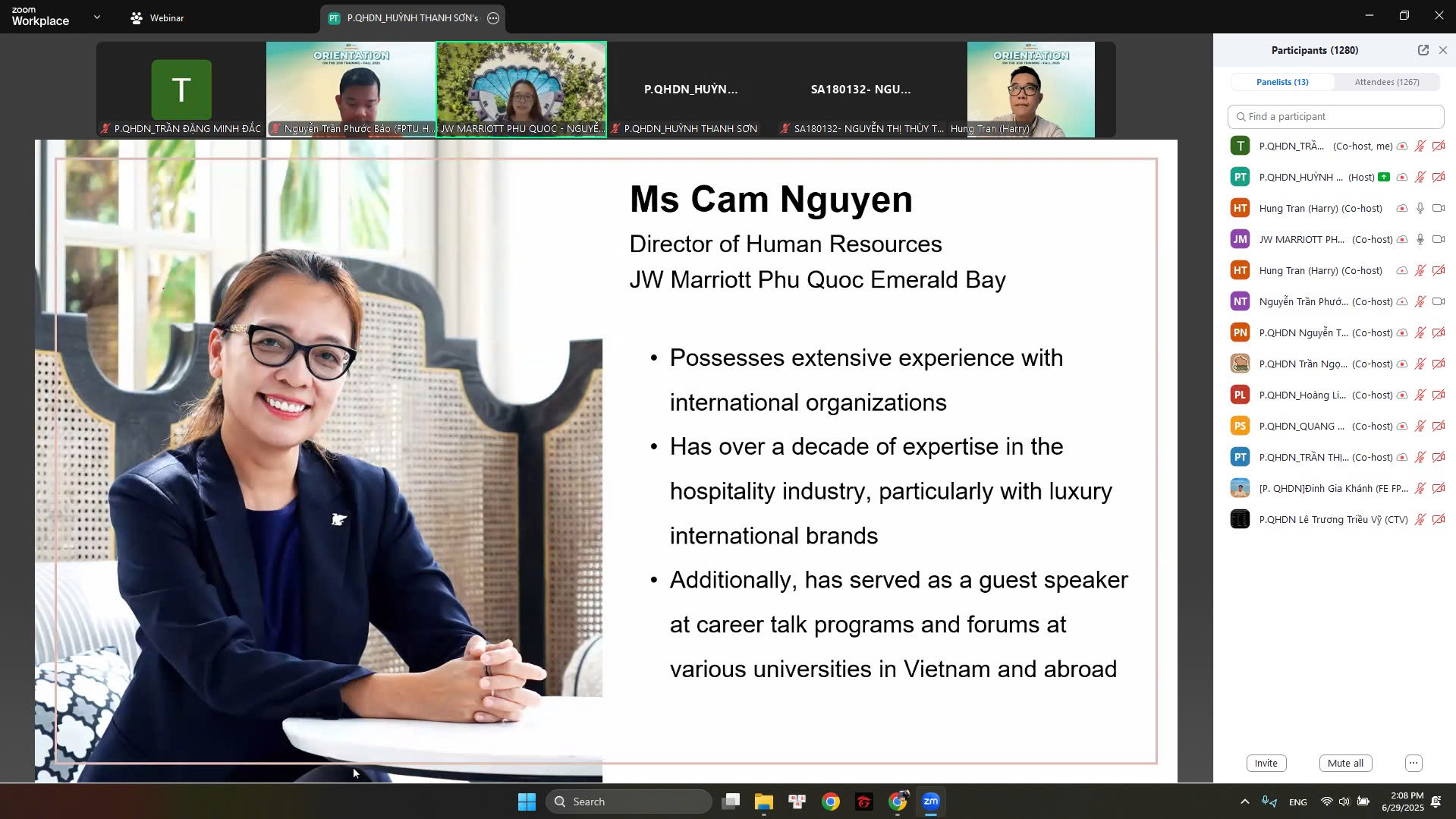Open Google Chrome from the taskbar
Image resolution: width=1456 pixels, height=819 pixels.
[x=831, y=802]
